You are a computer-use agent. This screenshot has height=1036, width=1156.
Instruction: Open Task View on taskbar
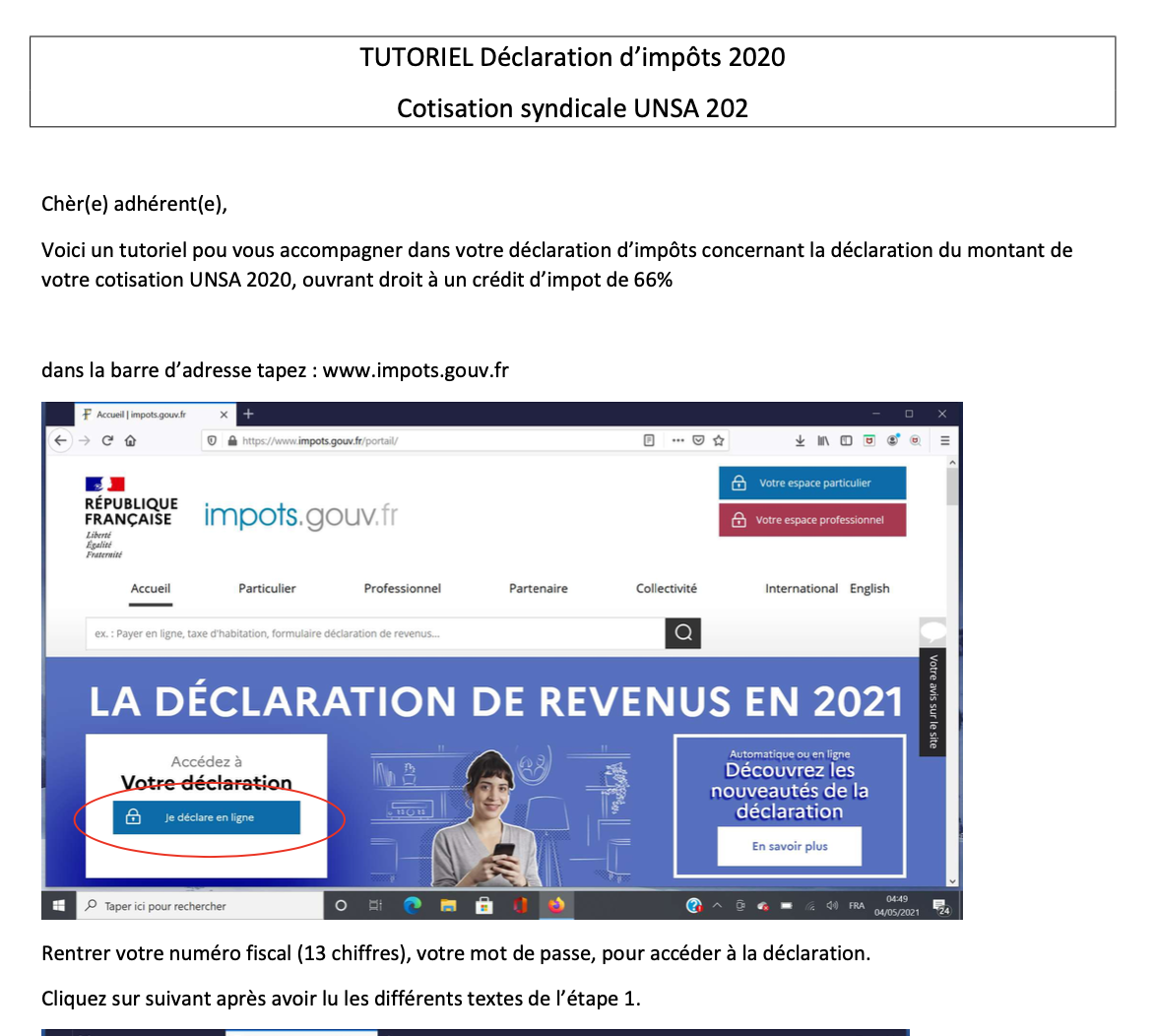tap(375, 905)
